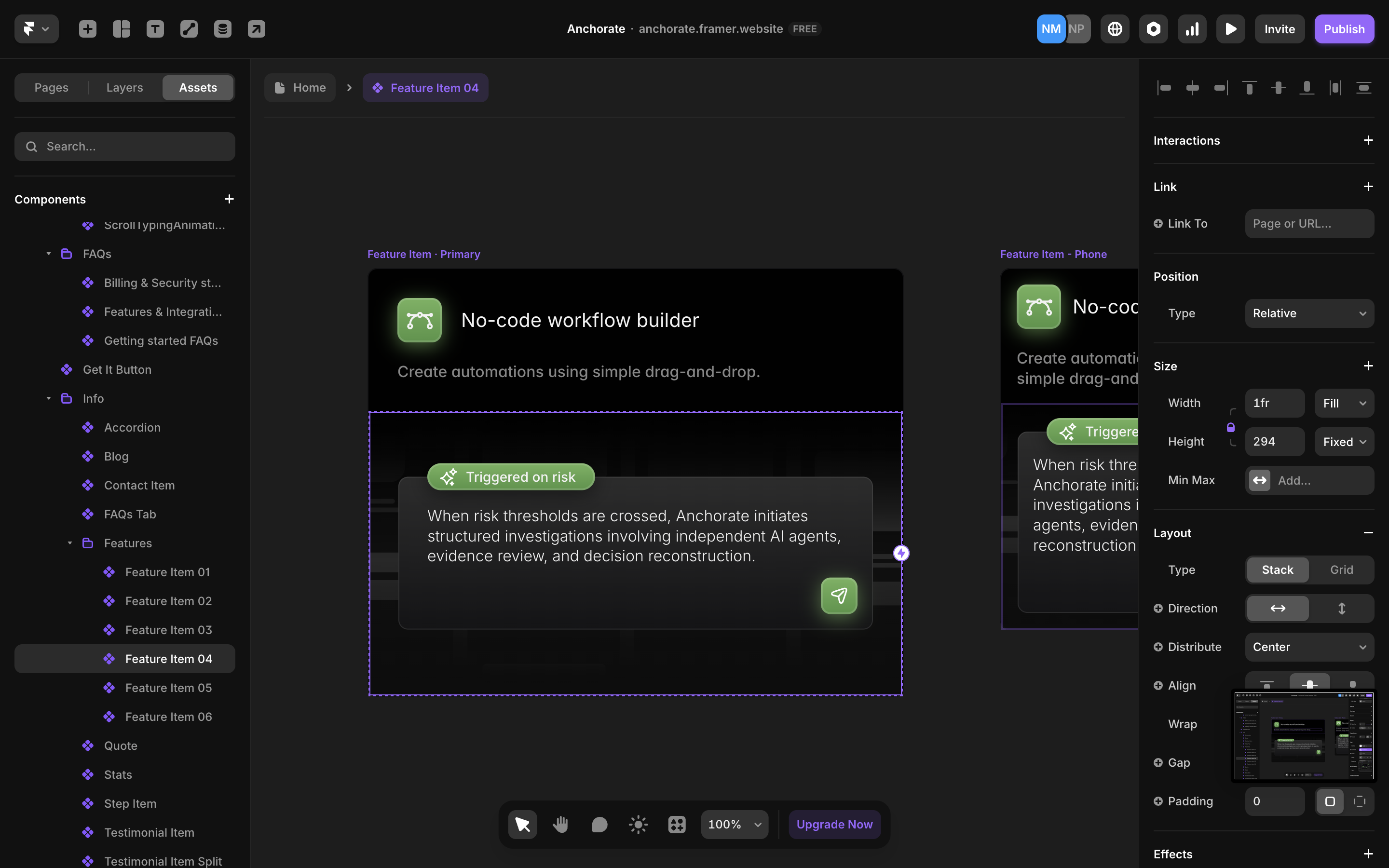1389x868 pixels.
Task: Switch to the Layers tab
Action: 124,87
